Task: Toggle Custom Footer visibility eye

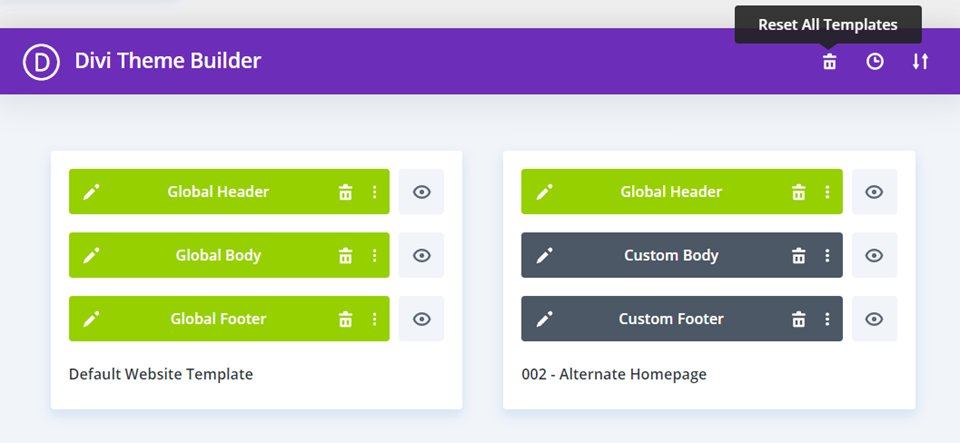Action: point(874,320)
